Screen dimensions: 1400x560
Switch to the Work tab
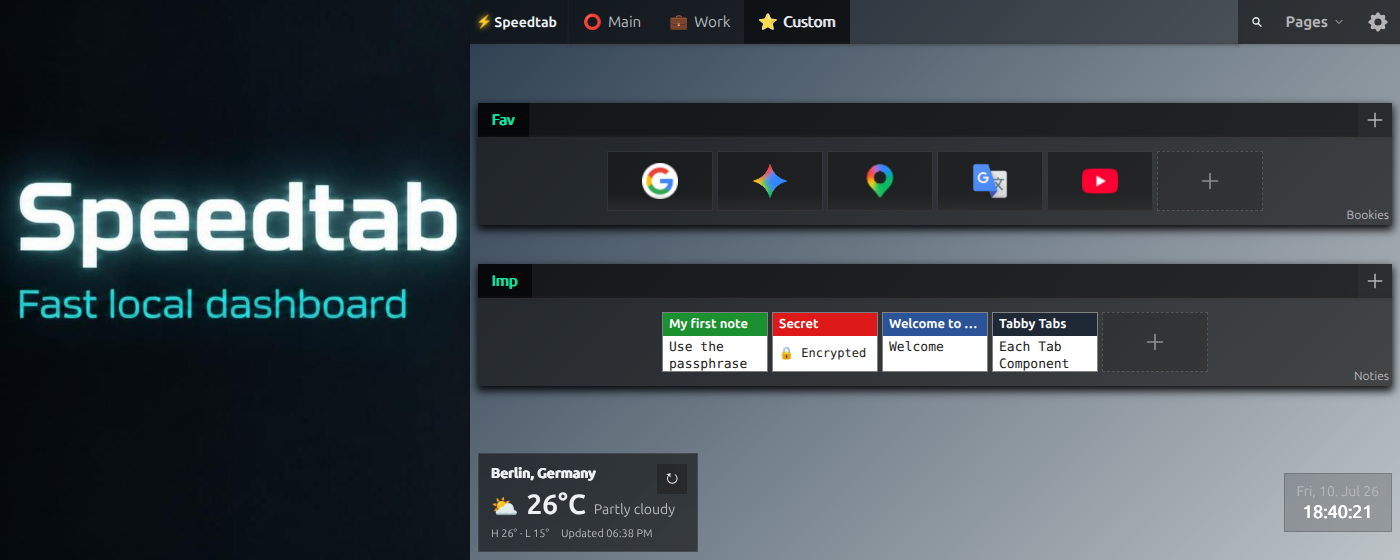(x=700, y=22)
